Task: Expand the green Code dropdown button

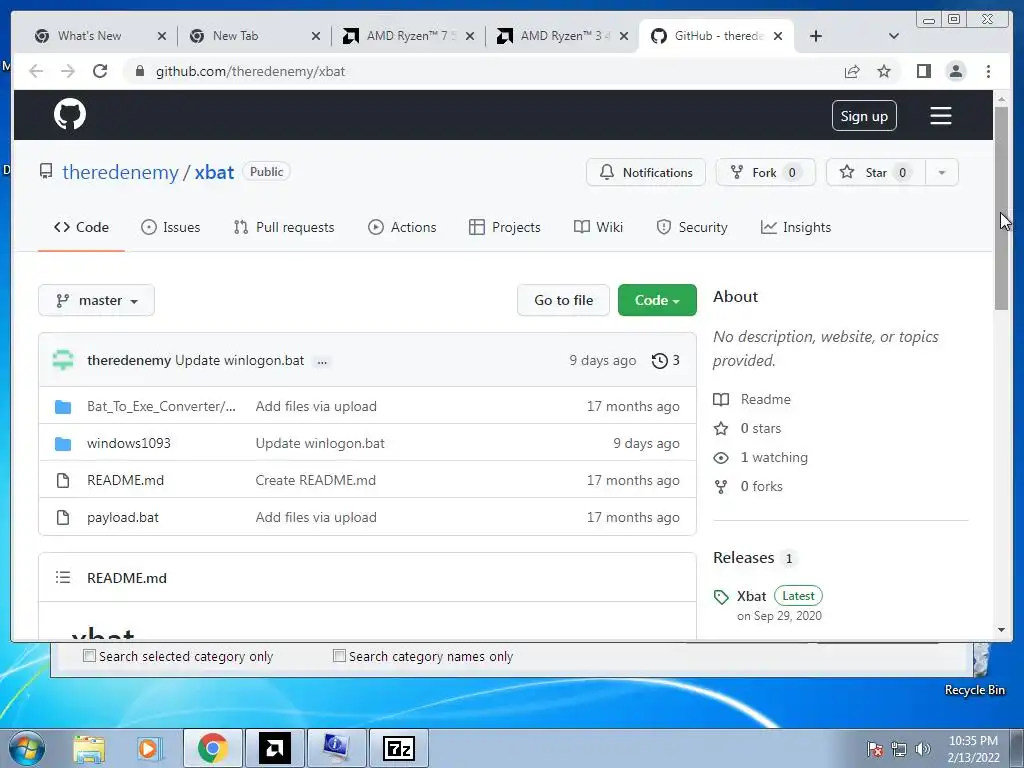Action: 657,300
